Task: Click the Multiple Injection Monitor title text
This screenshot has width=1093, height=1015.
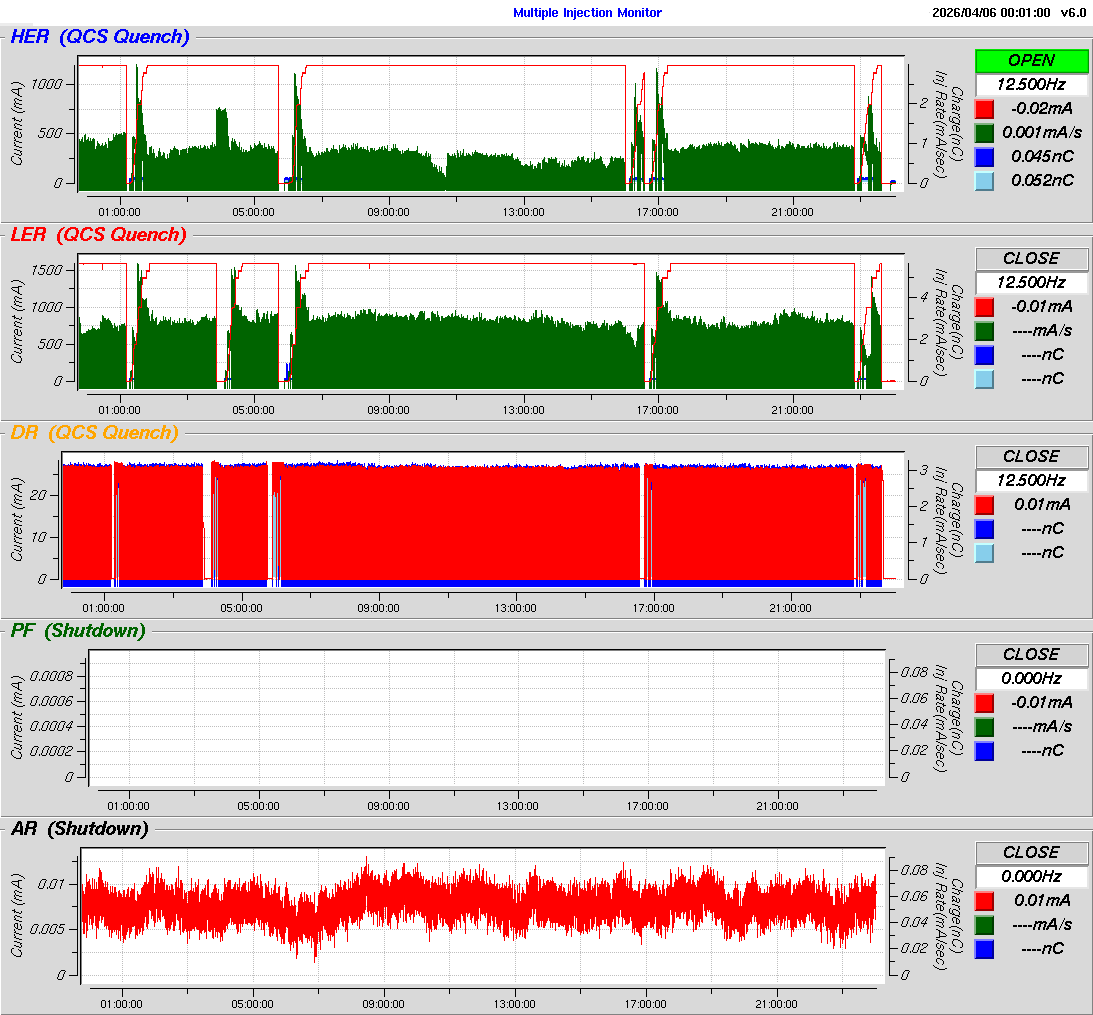Action: click(x=587, y=13)
